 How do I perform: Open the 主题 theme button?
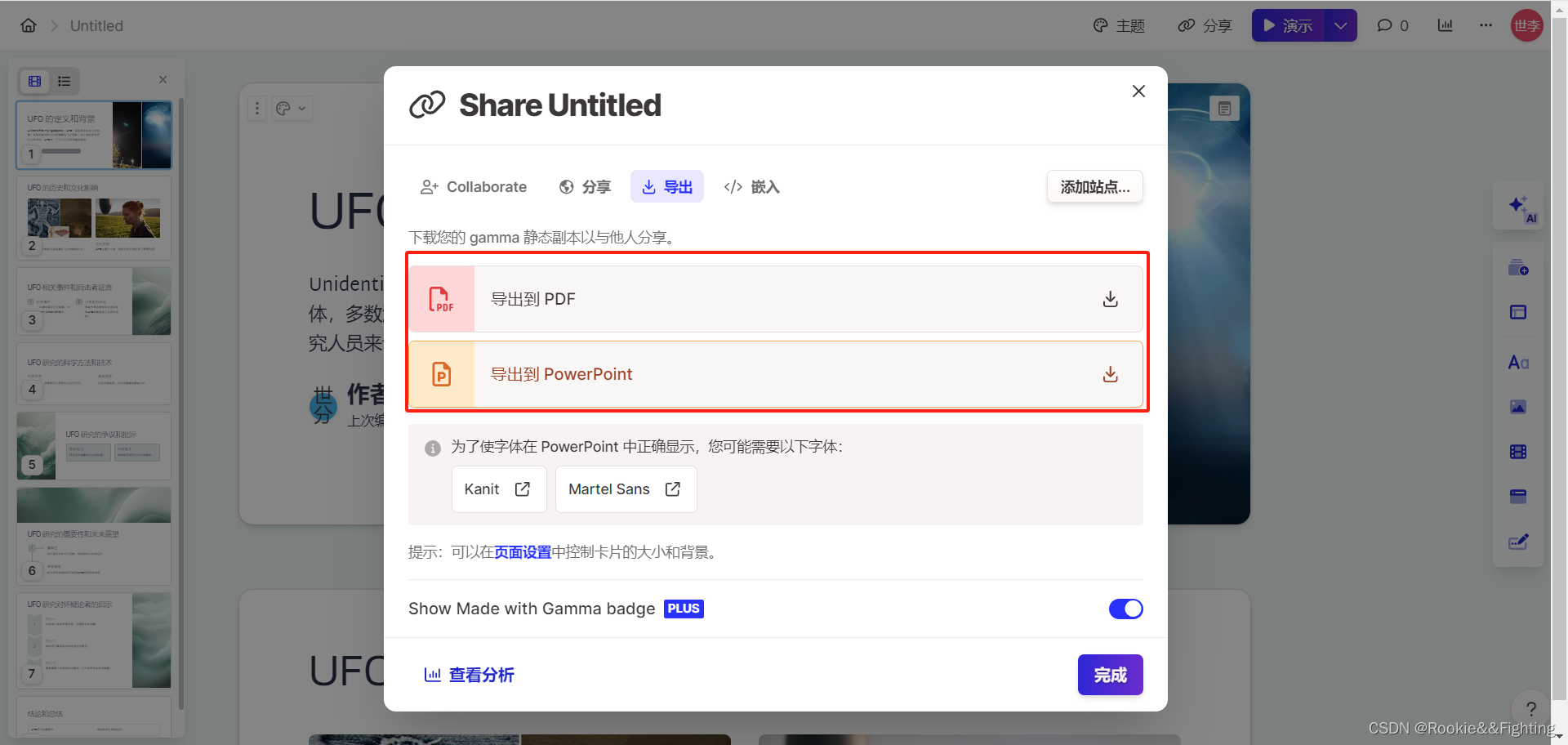point(1119,25)
